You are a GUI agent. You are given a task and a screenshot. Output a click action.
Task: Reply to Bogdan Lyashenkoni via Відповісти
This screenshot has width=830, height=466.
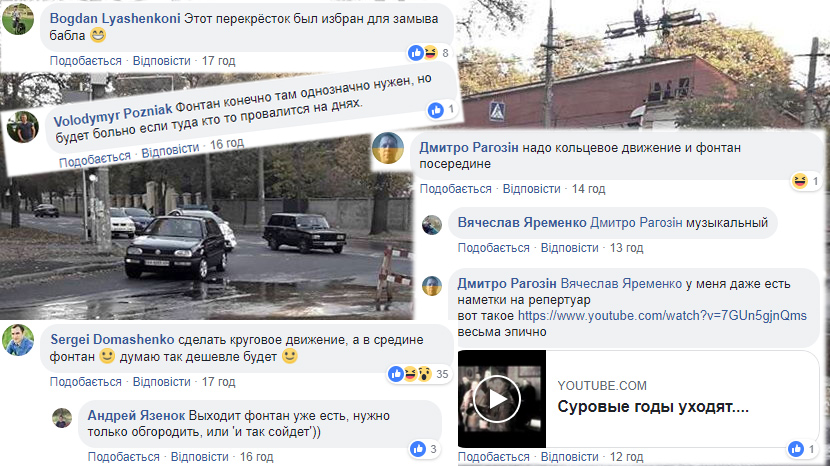(161, 61)
